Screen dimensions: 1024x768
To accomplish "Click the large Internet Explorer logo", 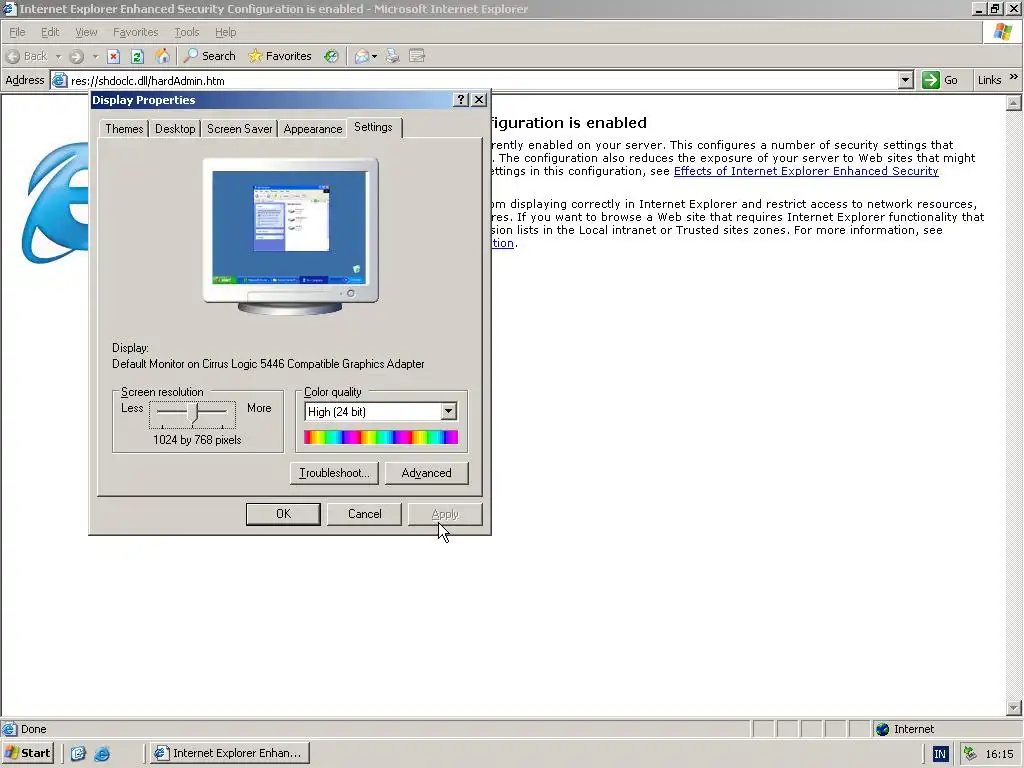I will point(56,203).
